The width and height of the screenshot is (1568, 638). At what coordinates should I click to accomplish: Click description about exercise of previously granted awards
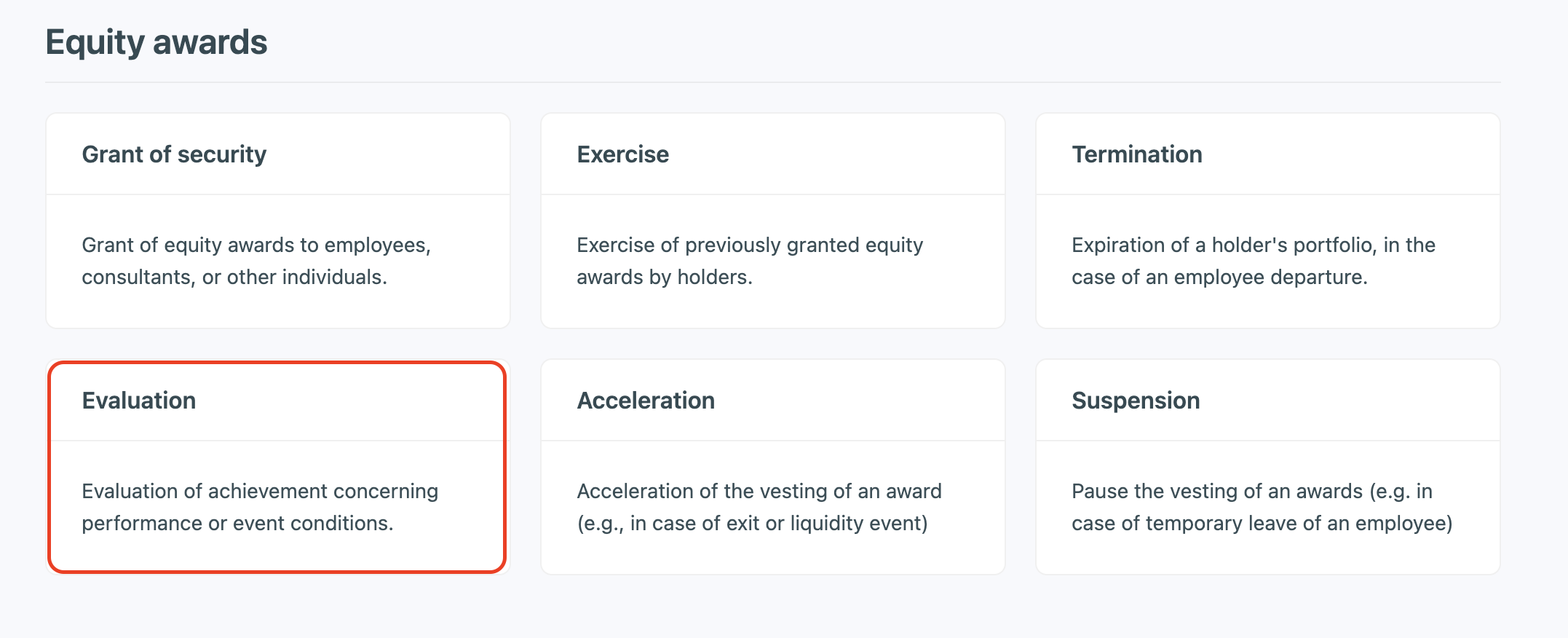(750, 261)
